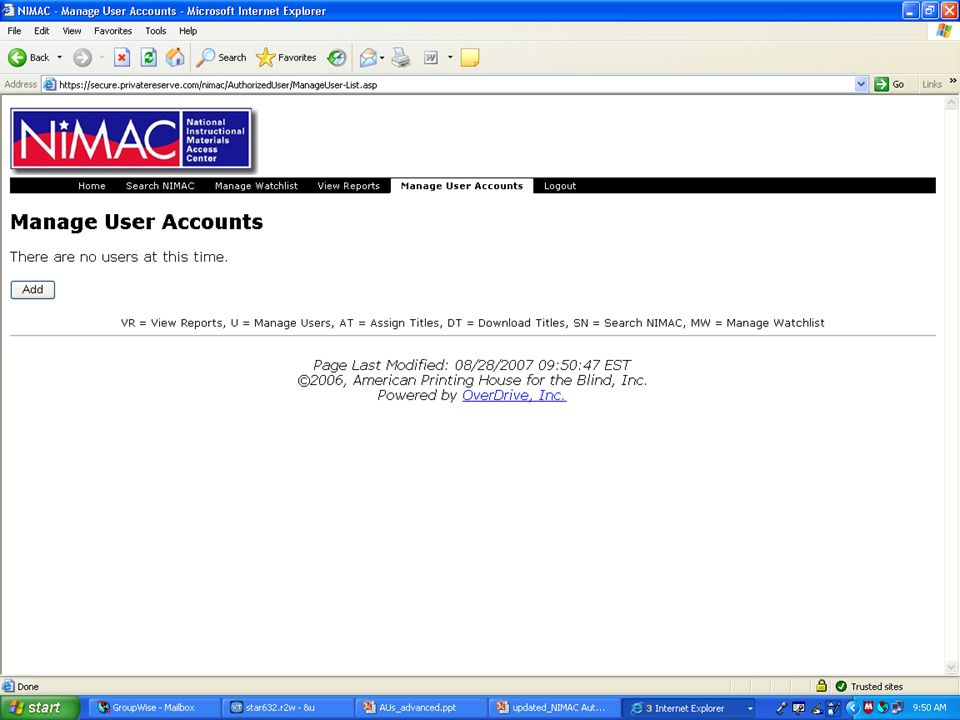
Task: Click the page scrollbar up arrow
Action: click(x=951, y=103)
